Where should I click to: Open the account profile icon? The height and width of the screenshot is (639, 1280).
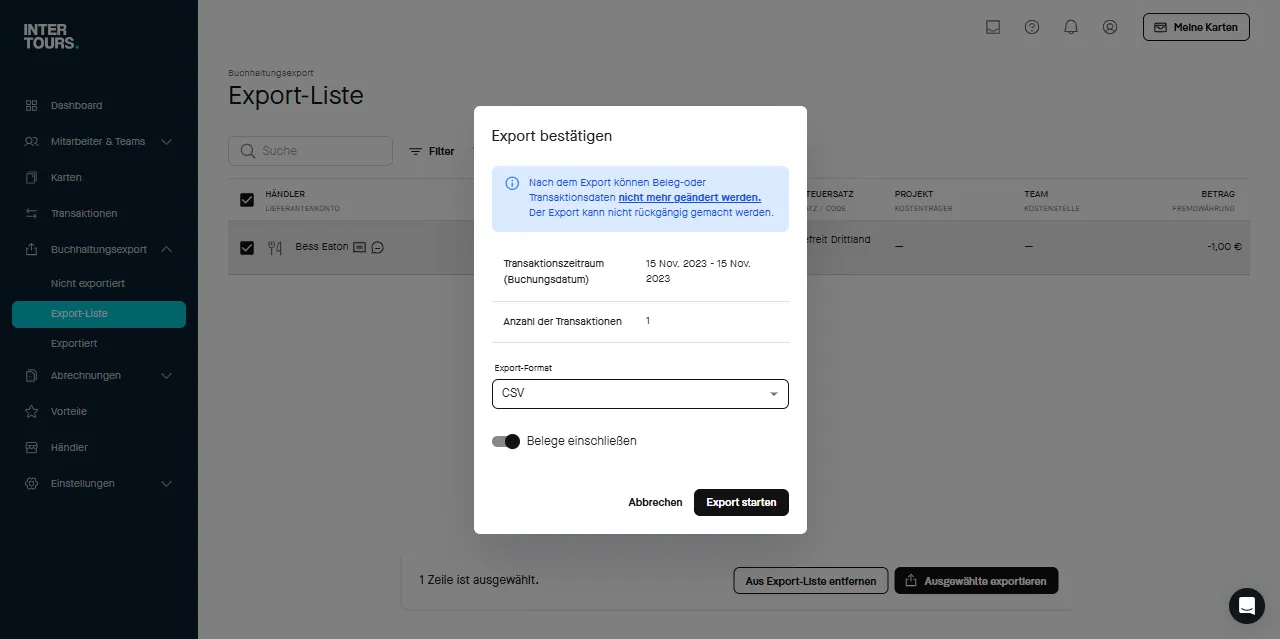1110,27
